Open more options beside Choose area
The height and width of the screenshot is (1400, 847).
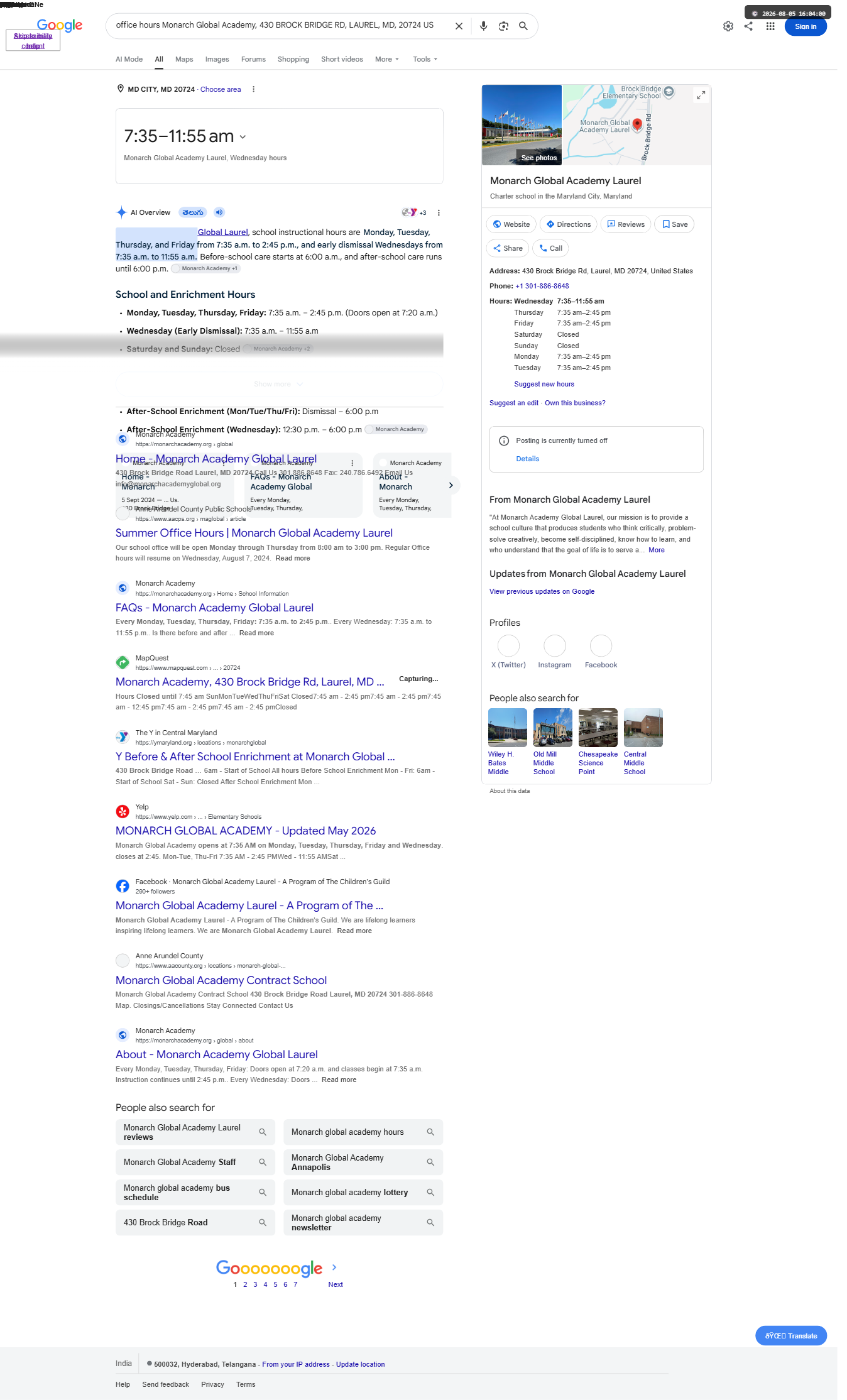click(x=253, y=89)
